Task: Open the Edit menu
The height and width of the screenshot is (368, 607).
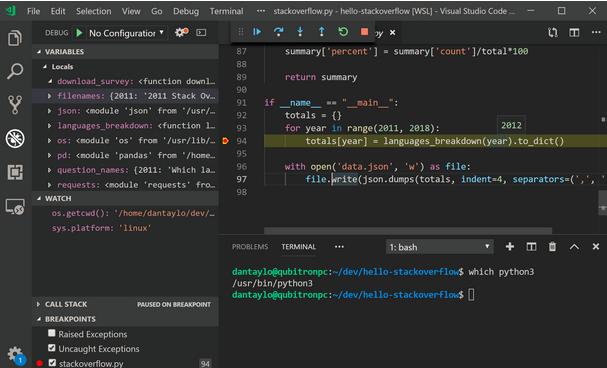Action: pyautogui.click(x=58, y=11)
